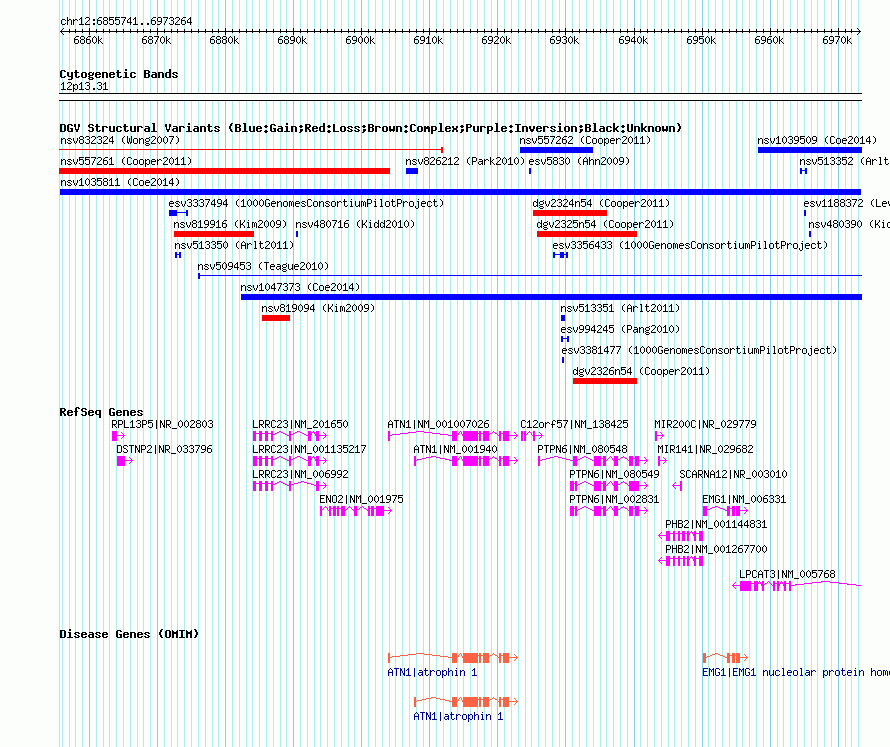Select the esv3381477 variant marker
Image resolution: width=890 pixels, height=747 pixels.
tap(563, 360)
